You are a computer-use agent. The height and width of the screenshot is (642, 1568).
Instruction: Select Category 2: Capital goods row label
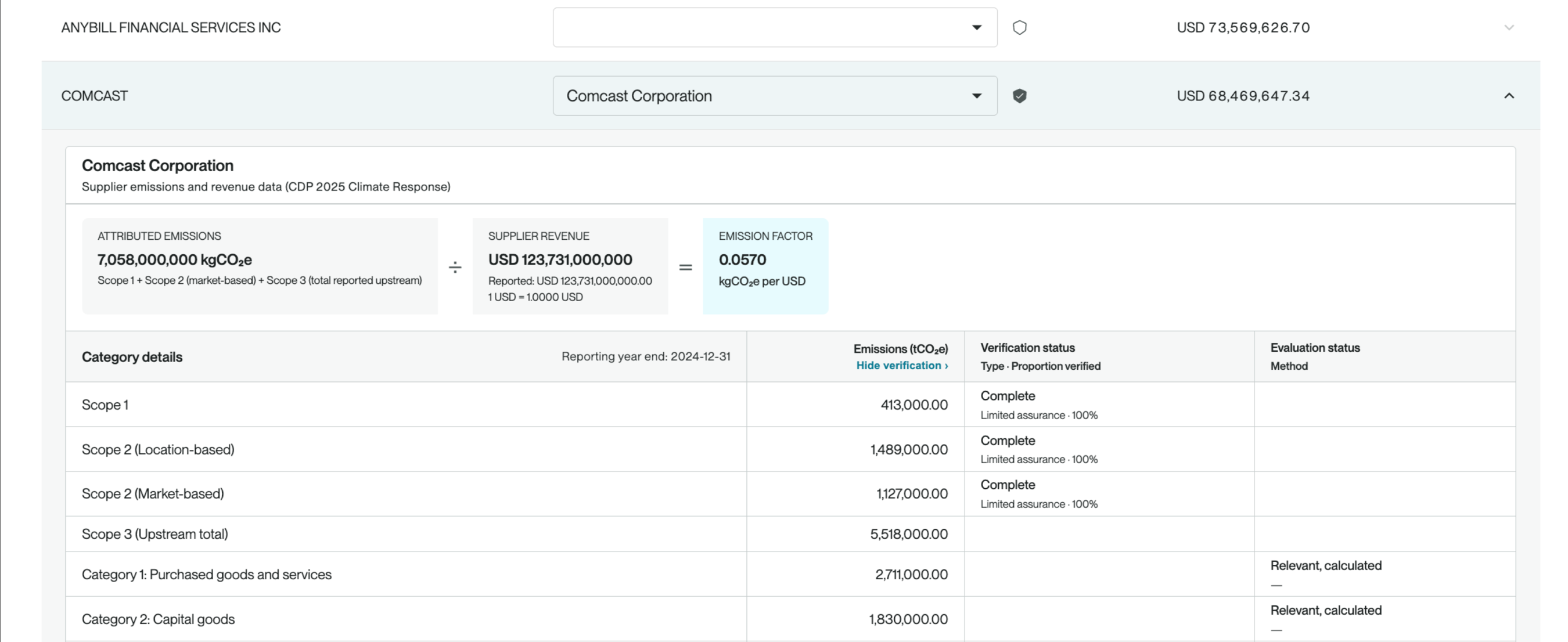159,619
